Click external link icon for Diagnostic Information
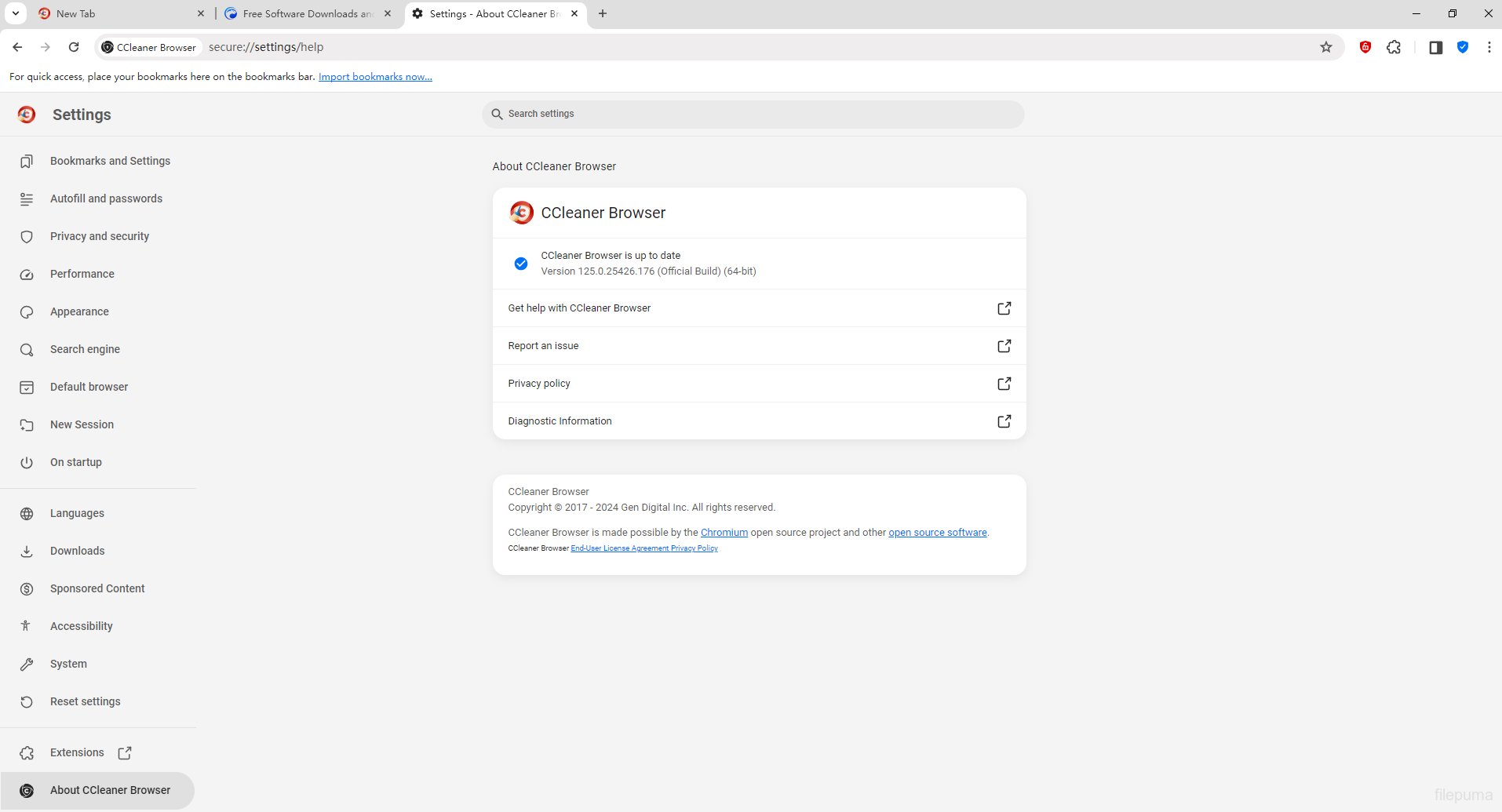 1004,421
